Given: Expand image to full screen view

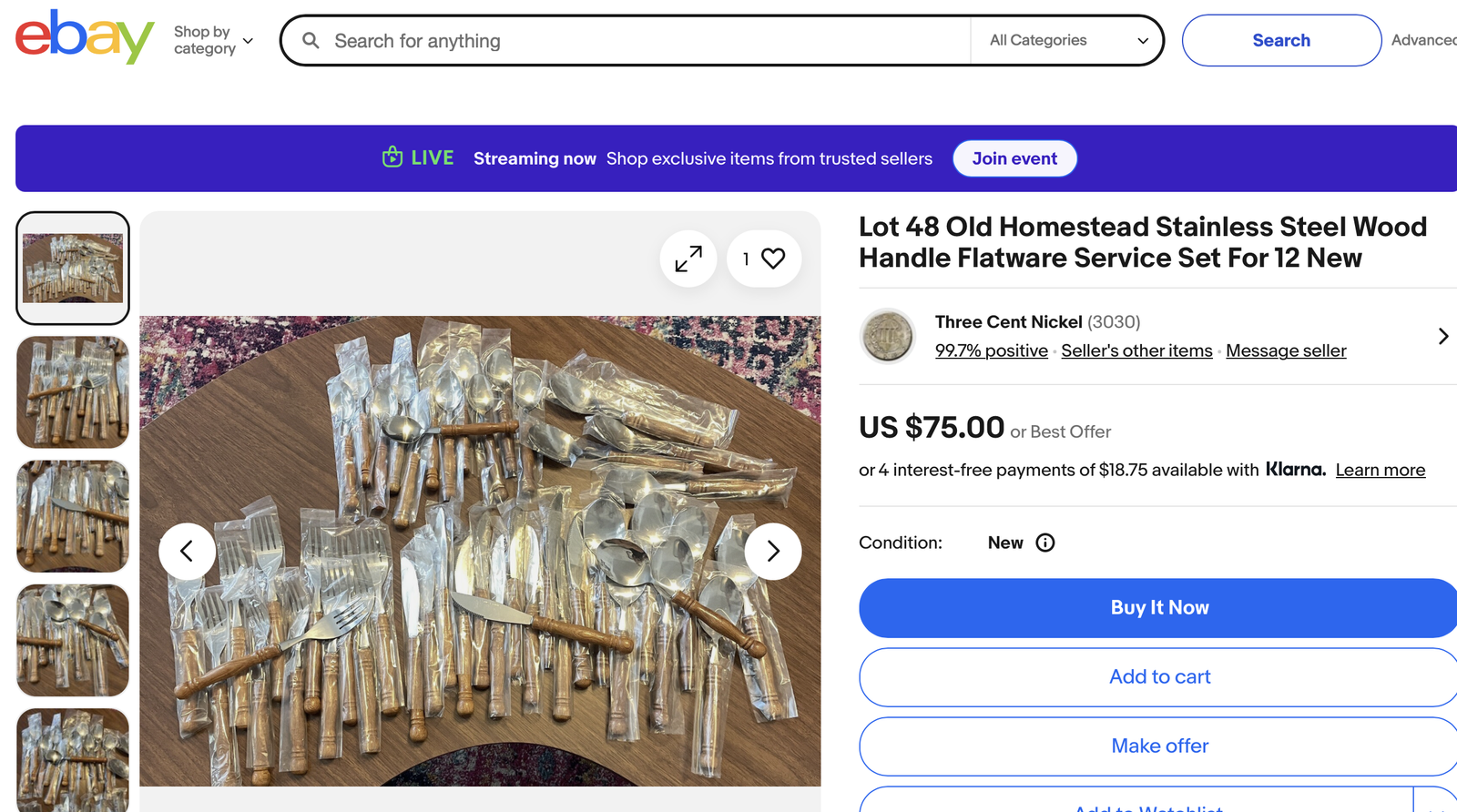Looking at the screenshot, I should click(x=688, y=259).
